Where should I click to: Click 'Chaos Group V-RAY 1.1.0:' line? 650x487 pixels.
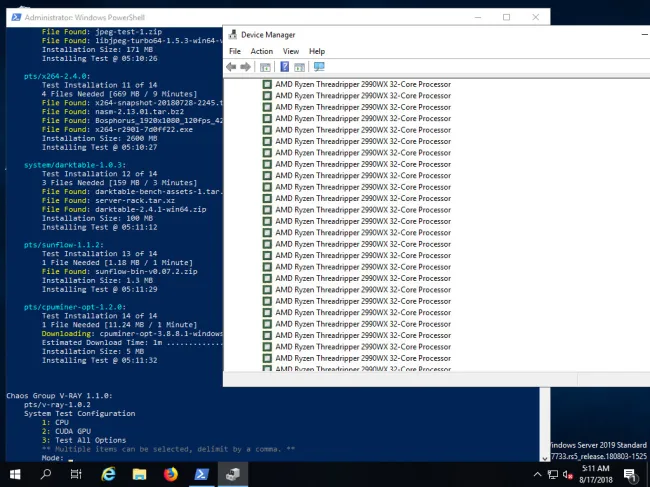[x=59, y=396]
